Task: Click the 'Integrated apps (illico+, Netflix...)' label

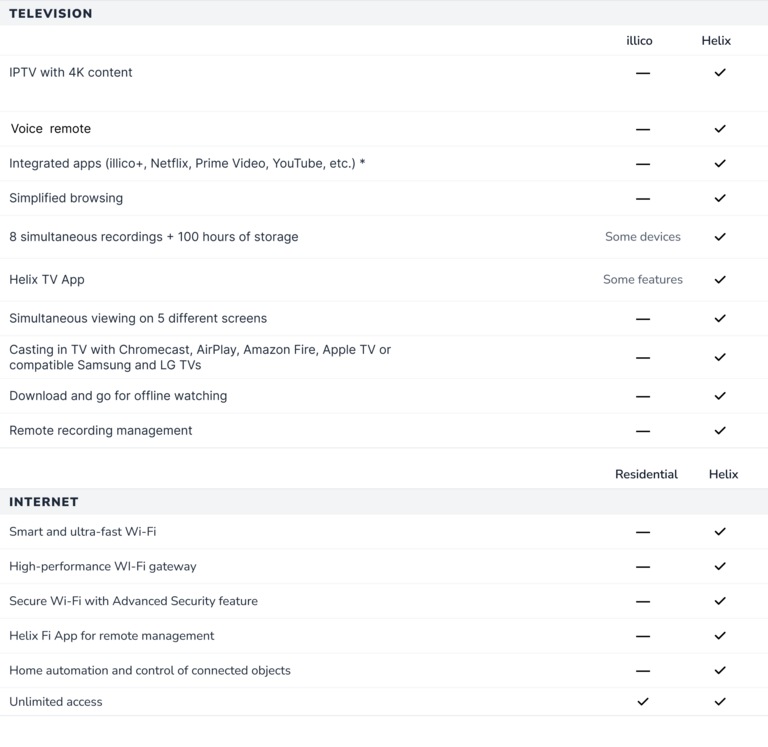Action: coord(187,164)
